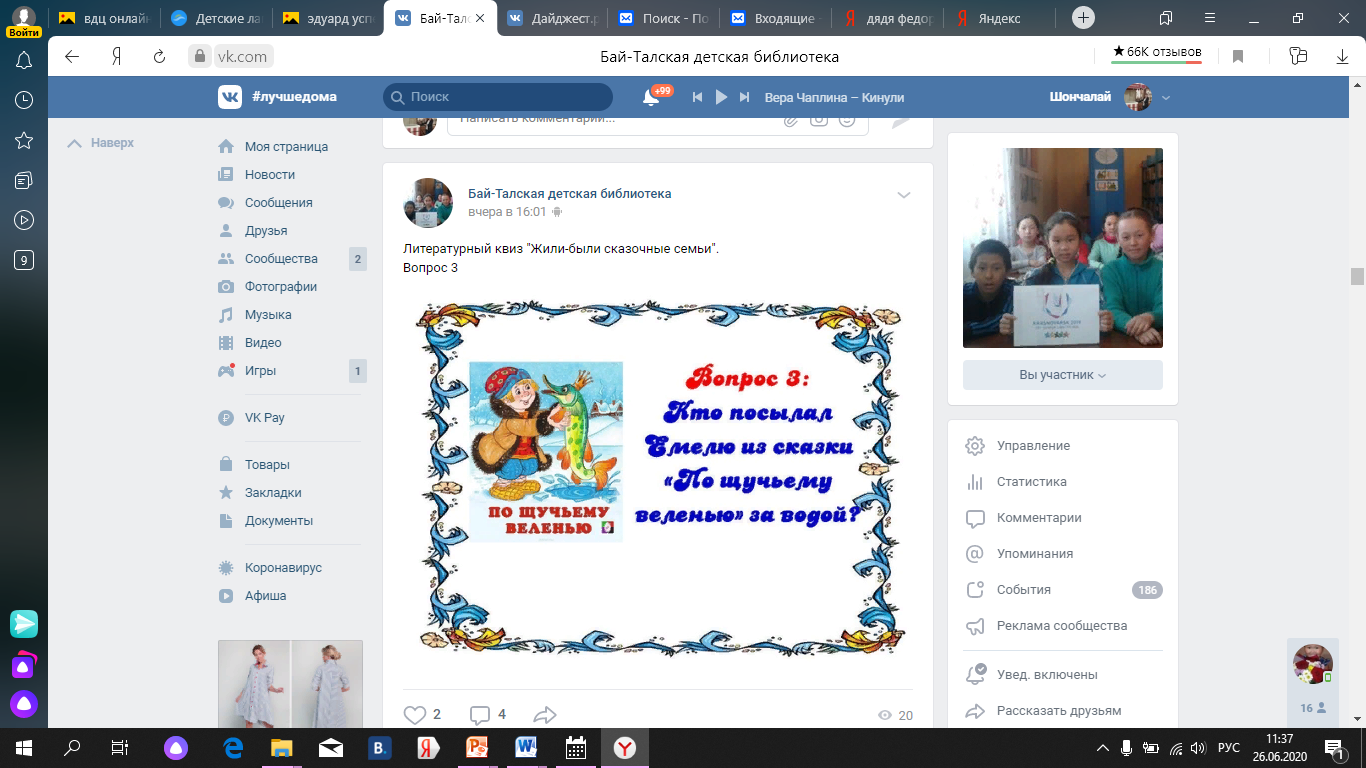Image resolution: width=1366 pixels, height=768 pixels.
Task: Click the VK notifications bell icon
Action: click(x=651, y=97)
